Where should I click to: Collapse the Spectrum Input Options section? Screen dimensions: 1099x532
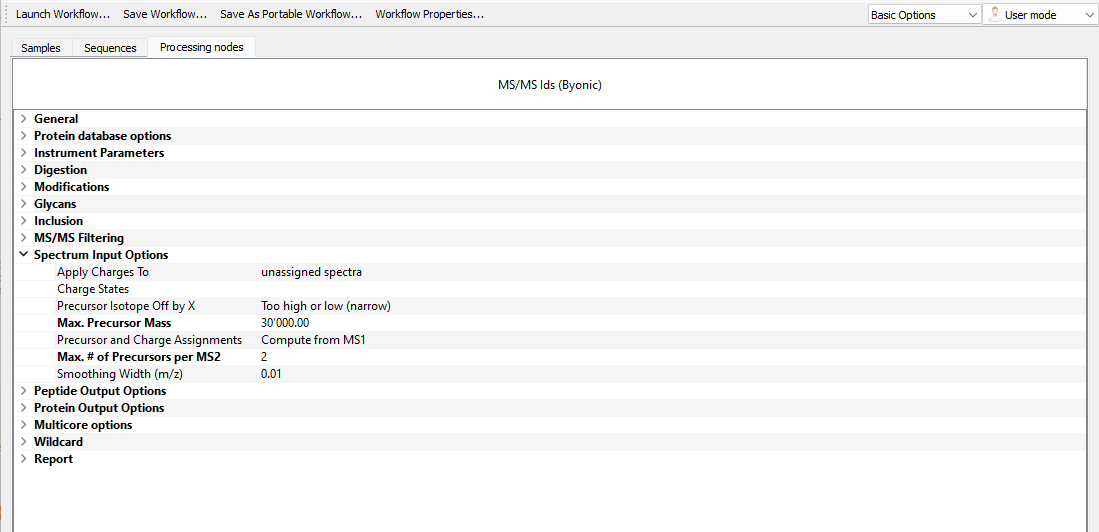(x=24, y=255)
